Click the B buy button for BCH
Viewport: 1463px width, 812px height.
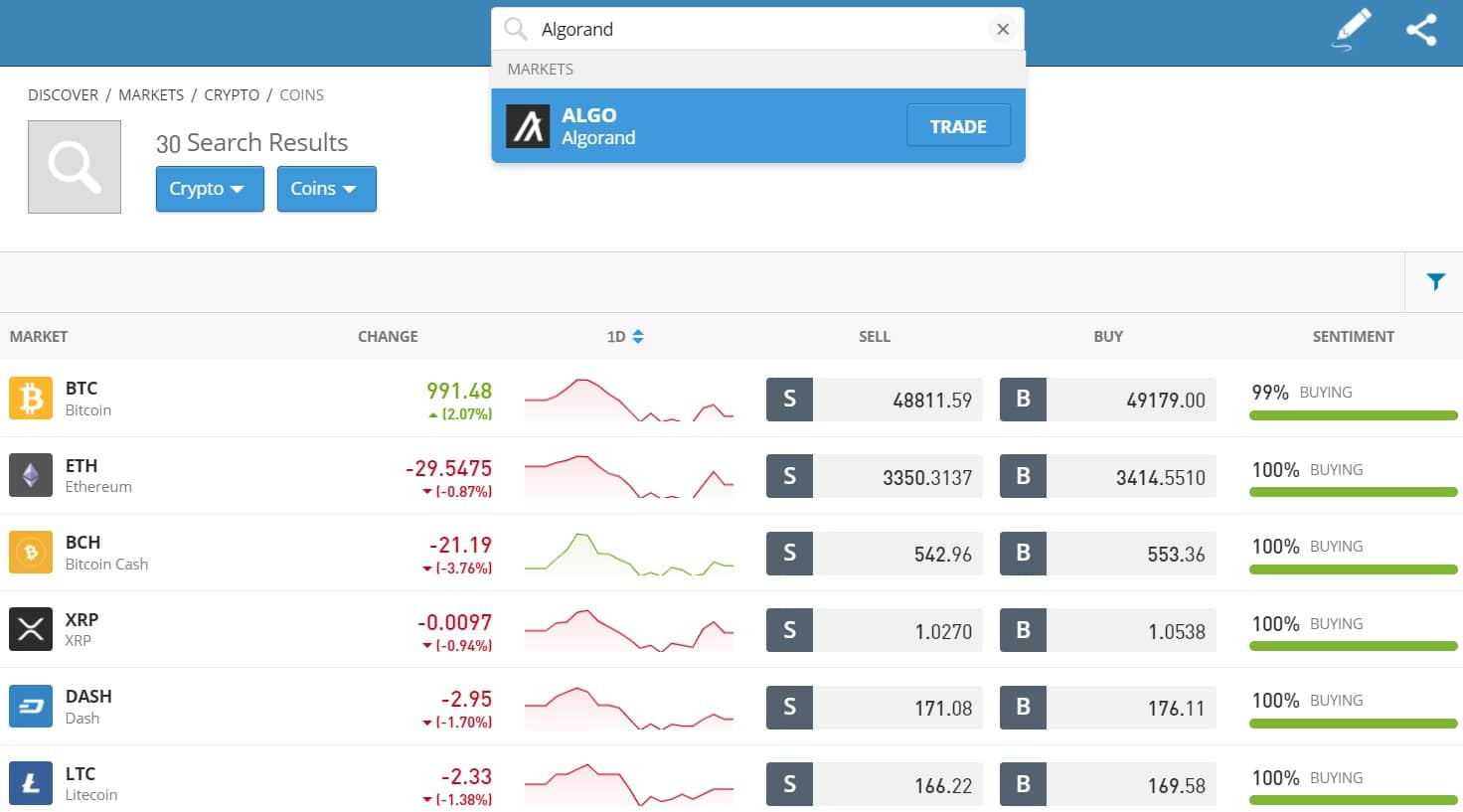(1023, 554)
